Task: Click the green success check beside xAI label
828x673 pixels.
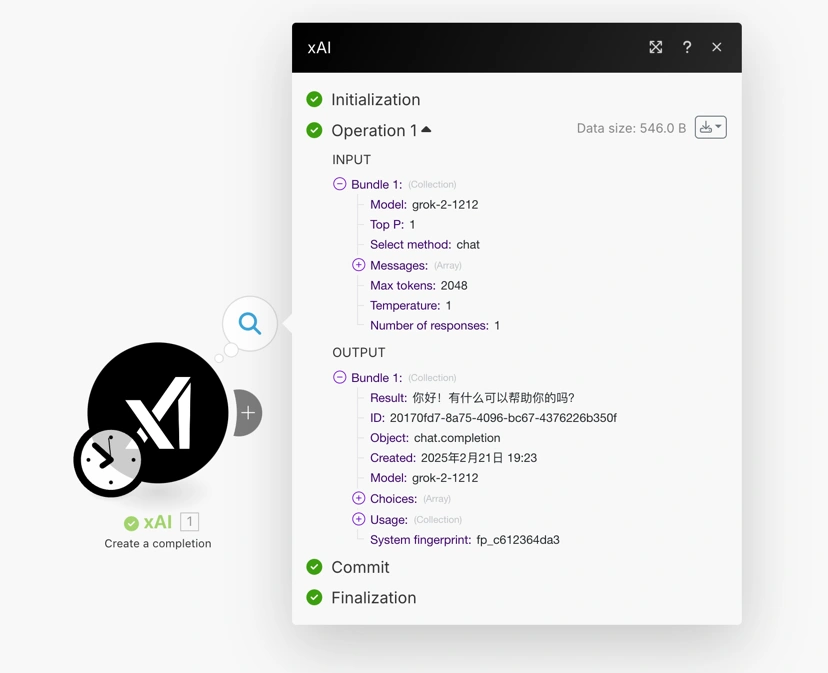Action: (131, 523)
